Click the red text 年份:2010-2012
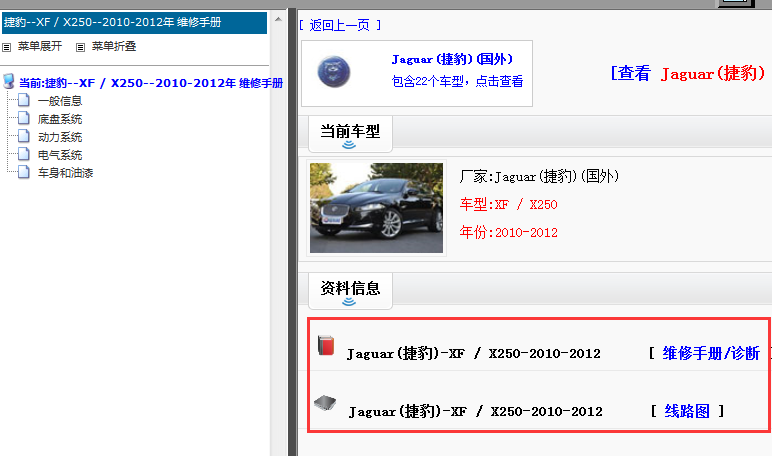Image resolution: width=772 pixels, height=456 pixels. point(508,232)
